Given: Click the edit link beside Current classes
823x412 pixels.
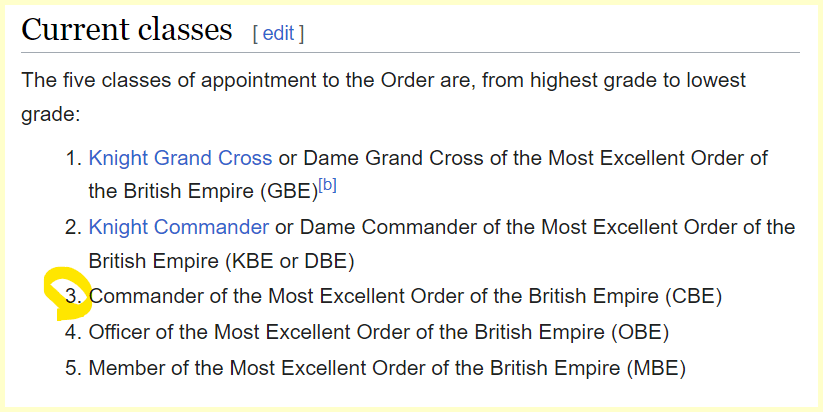Looking at the screenshot, I should coord(278,33).
